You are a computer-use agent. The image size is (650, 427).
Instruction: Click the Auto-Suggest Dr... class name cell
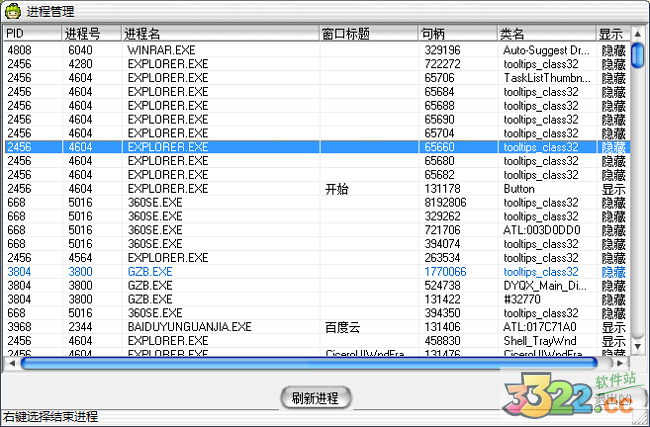pos(546,50)
